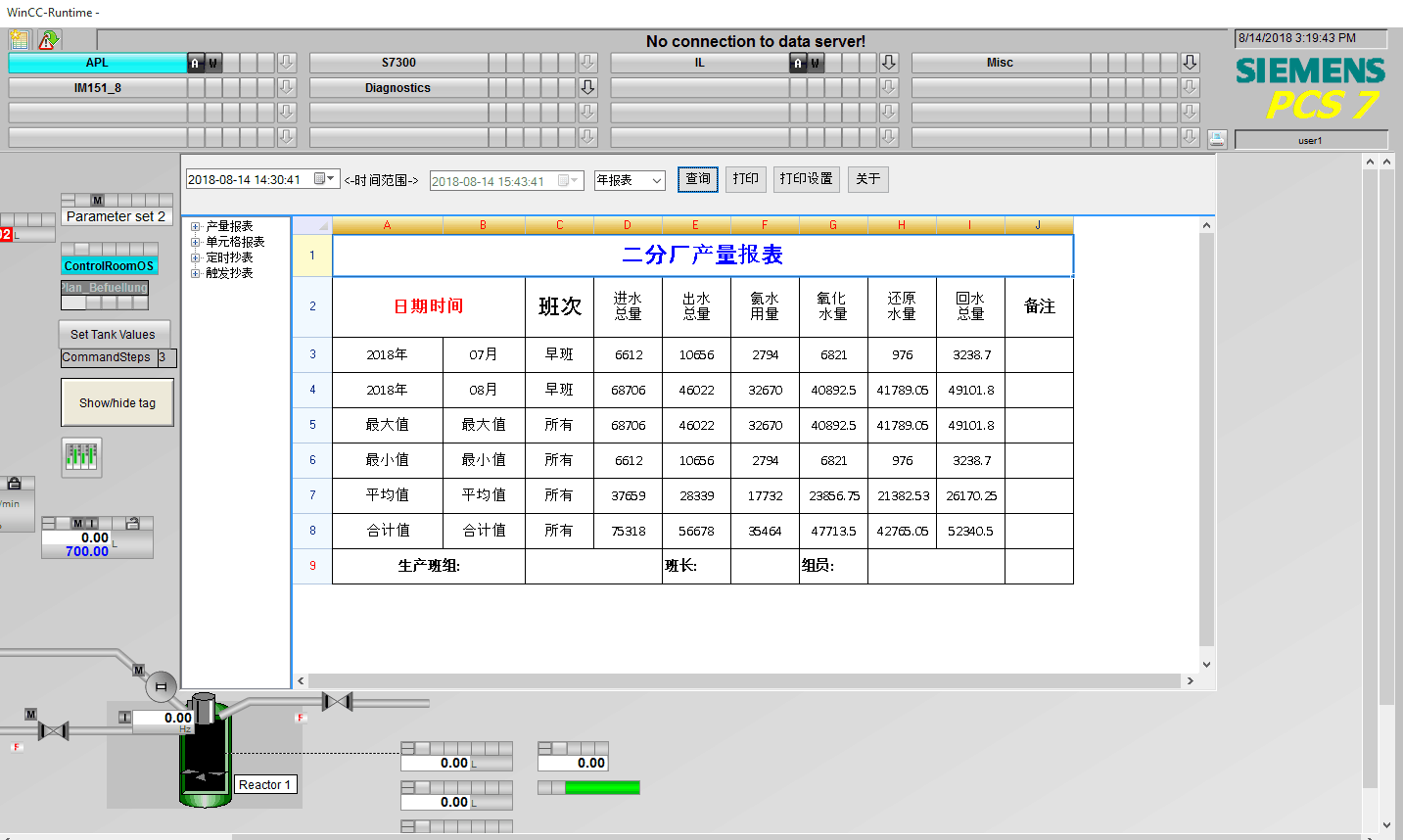Click the pump symbol above the reactor
Screen dimensions: 1403x840
(161, 687)
